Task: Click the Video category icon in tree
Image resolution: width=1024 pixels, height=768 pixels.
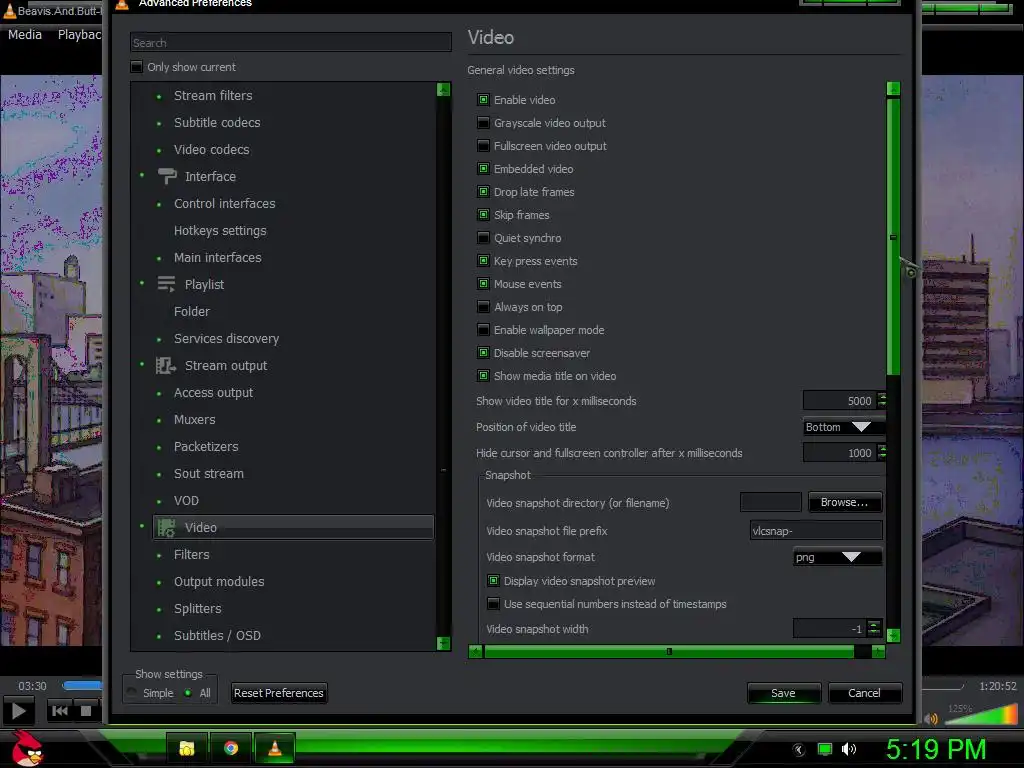Action: (167, 528)
